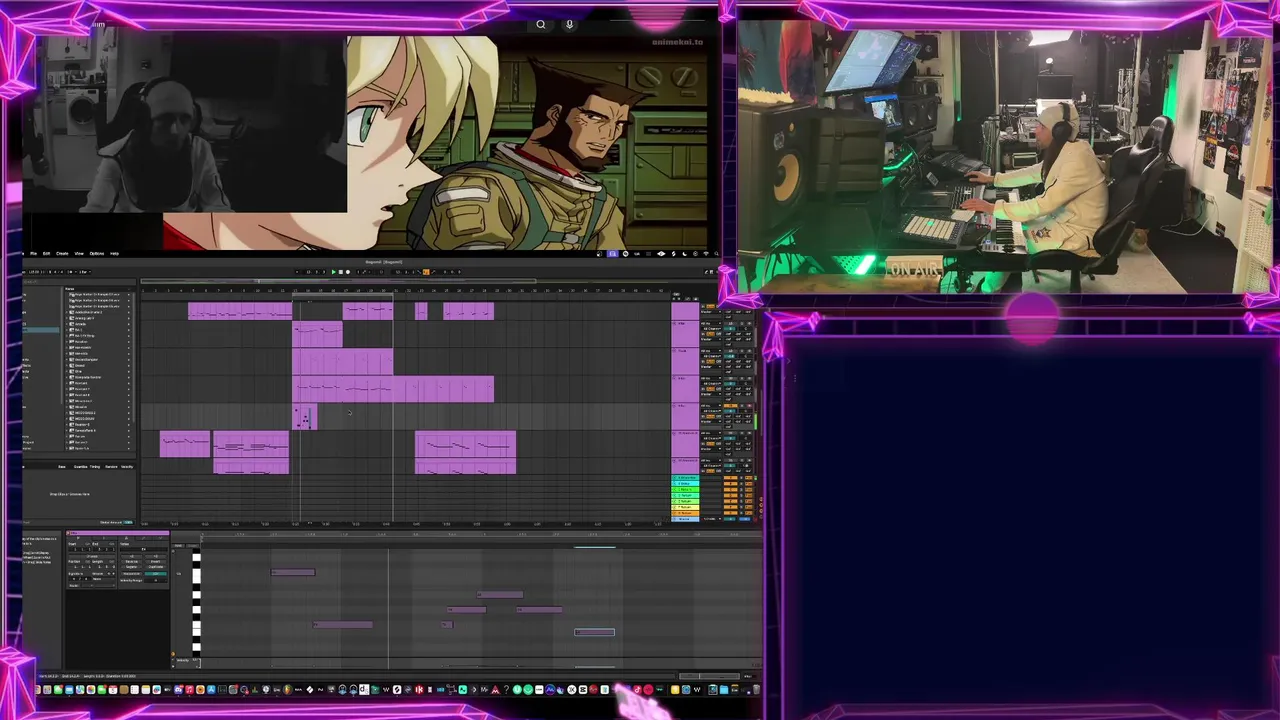The width and height of the screenshot is (1280, 720).
Task: Expand the Reaktor 6 plug-in entry
Action: (67, 425)
